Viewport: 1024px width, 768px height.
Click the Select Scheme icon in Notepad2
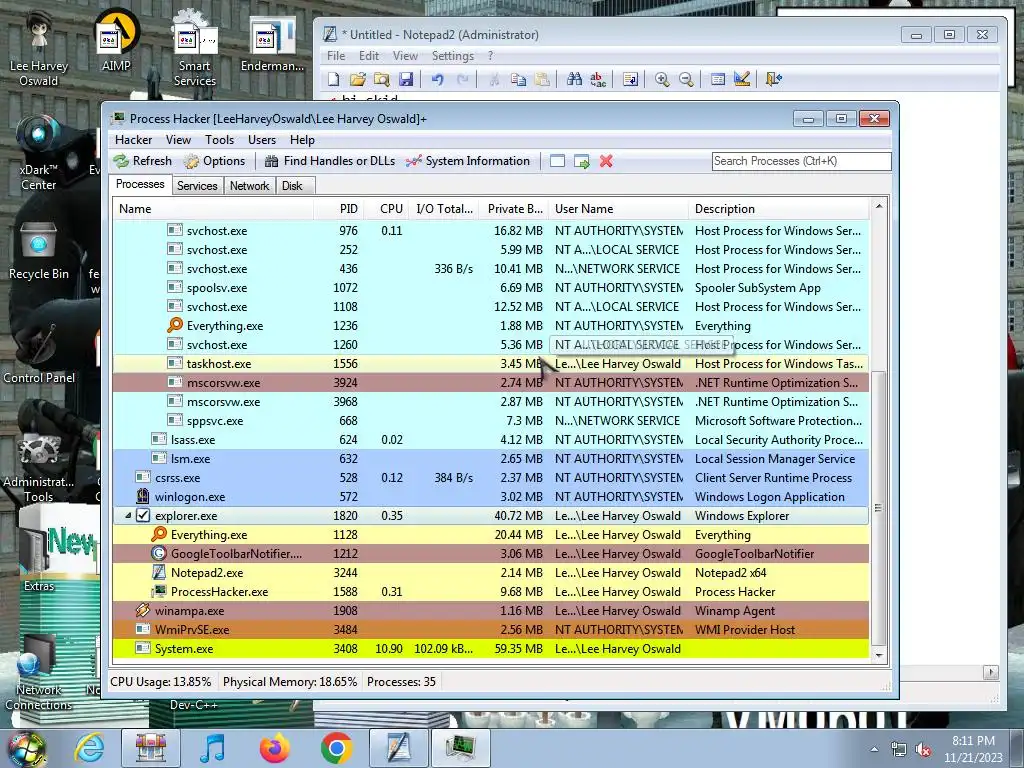718,80
